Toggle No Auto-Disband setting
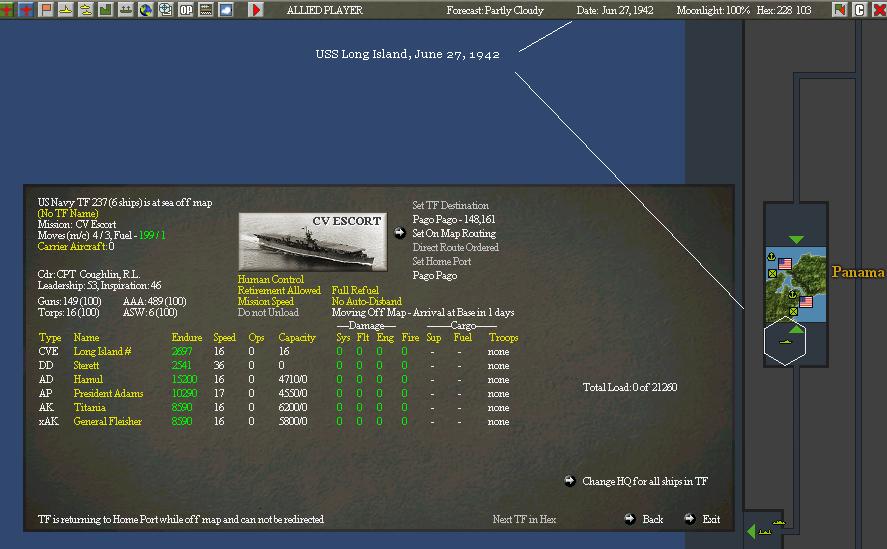Screen dimensions: 887x549 367,301
